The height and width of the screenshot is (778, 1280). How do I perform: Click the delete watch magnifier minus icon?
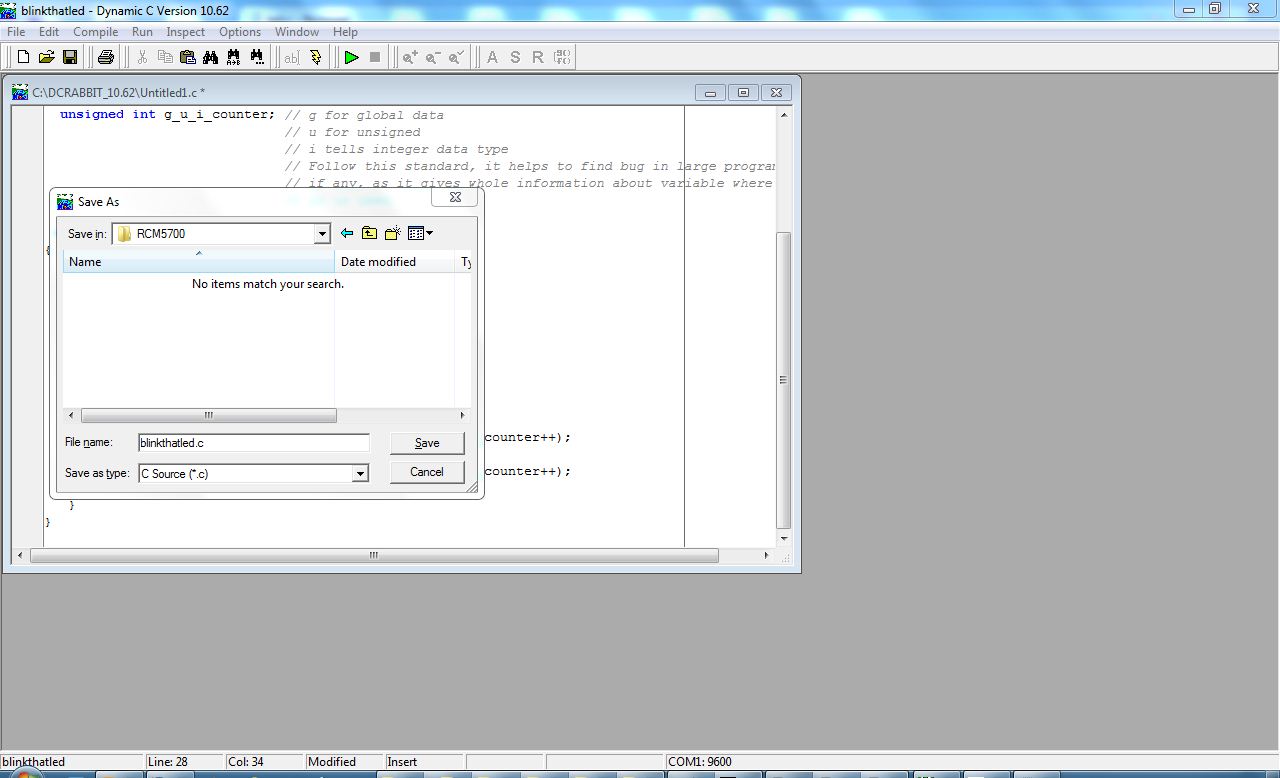coord(433,57)
